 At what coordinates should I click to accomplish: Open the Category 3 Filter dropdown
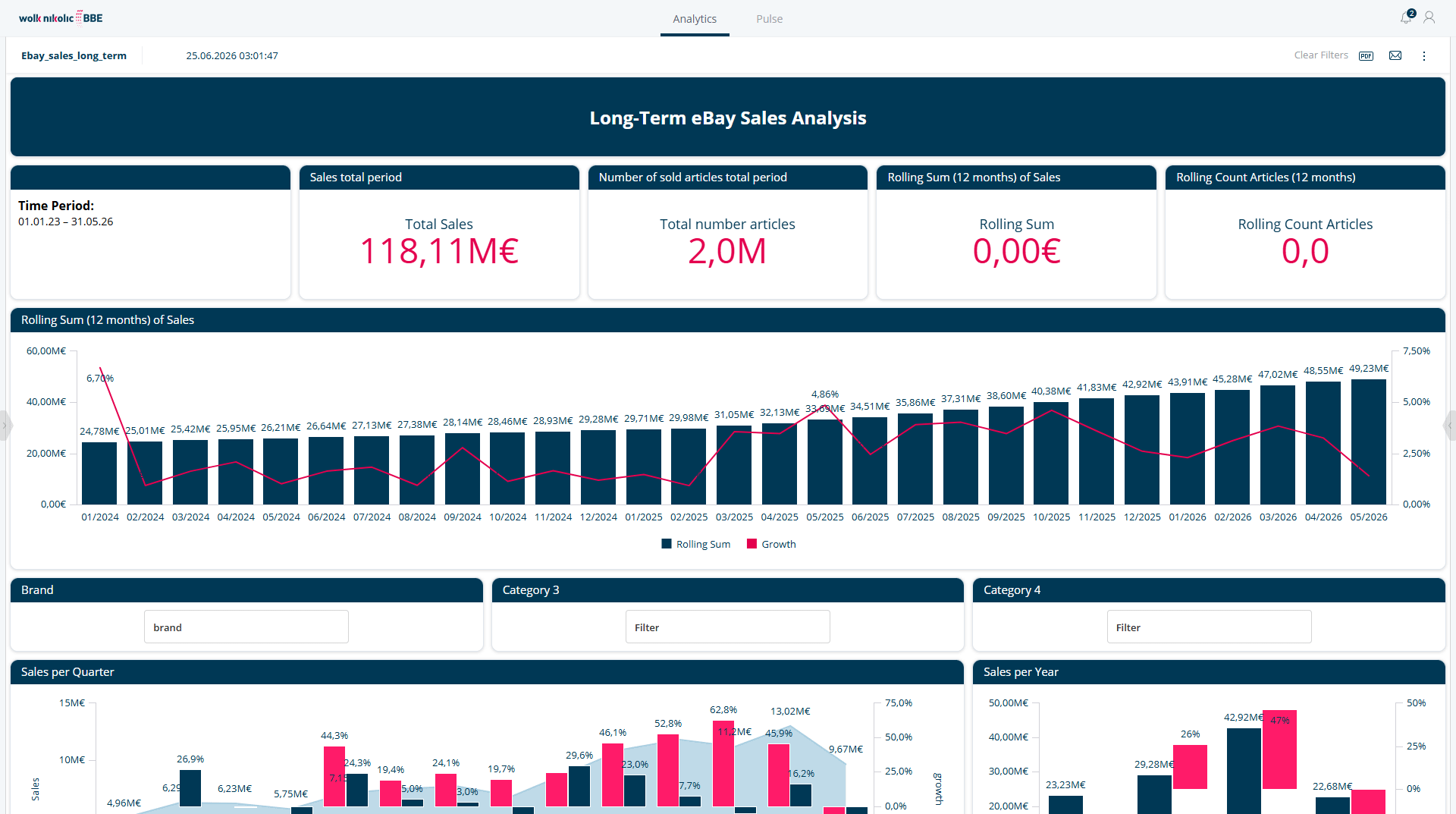click(x=728, y=627)
